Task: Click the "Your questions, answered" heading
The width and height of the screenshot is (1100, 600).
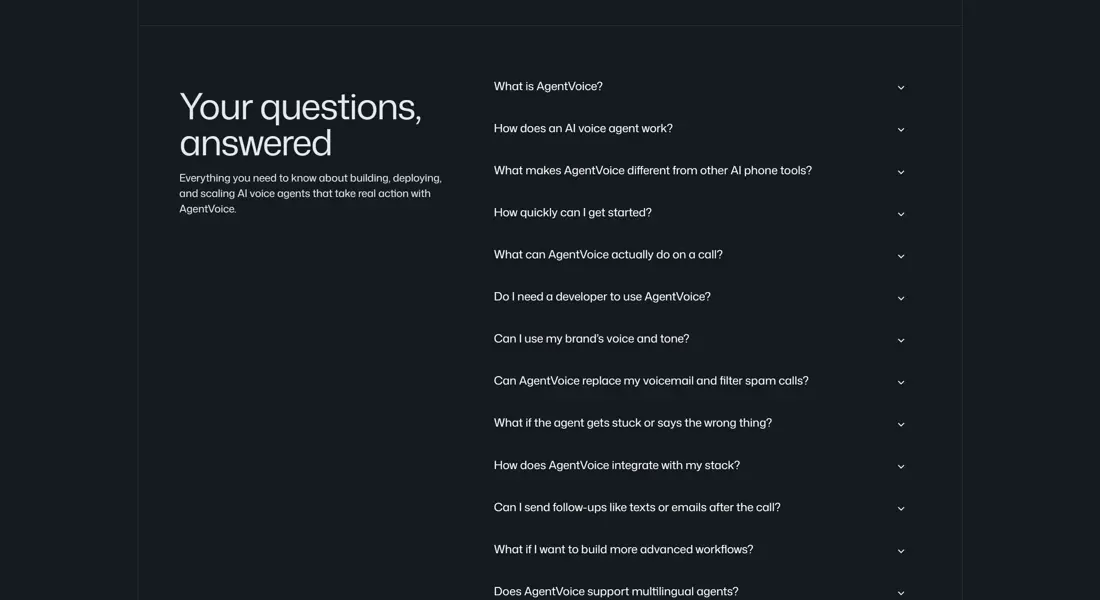Action: pyautogui.click(x=300, y=122)
